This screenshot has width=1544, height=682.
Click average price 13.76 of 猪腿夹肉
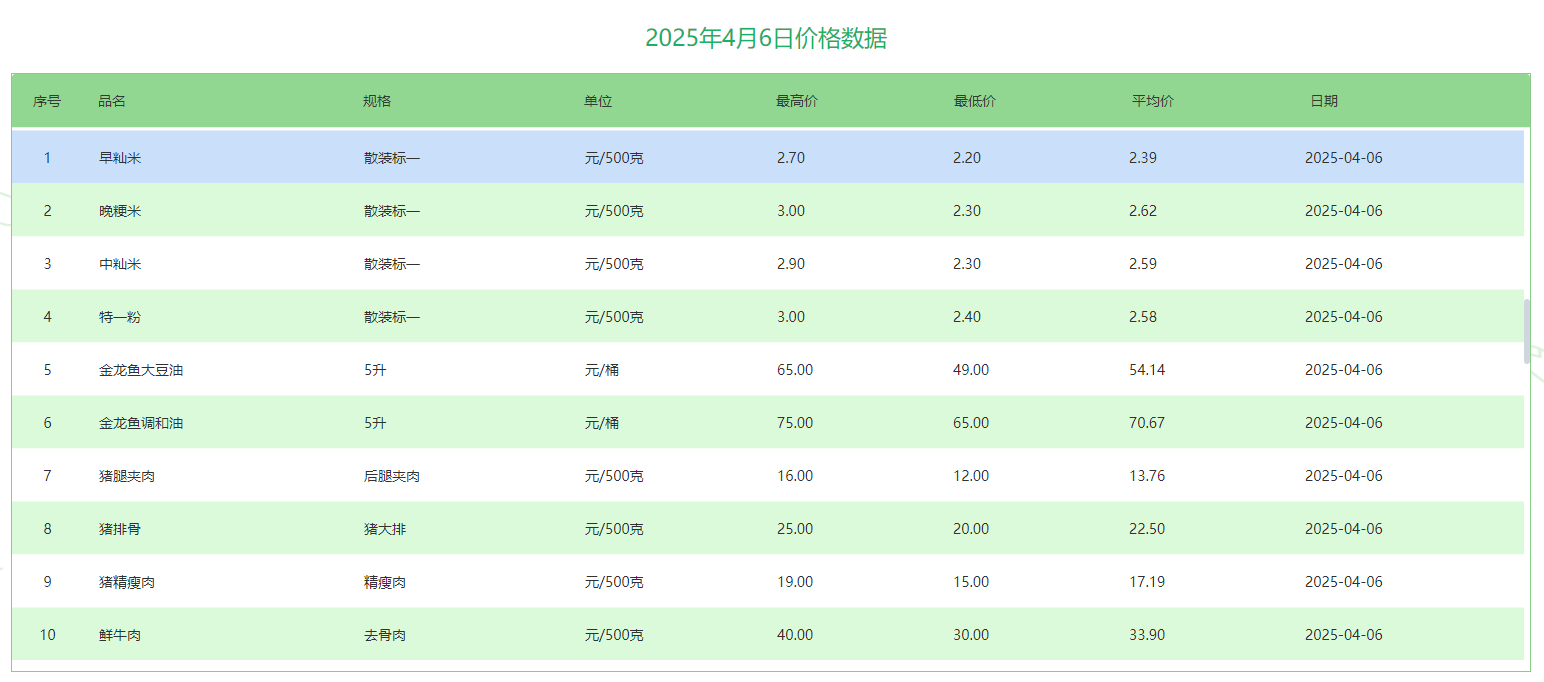[x=1147, y=476]
